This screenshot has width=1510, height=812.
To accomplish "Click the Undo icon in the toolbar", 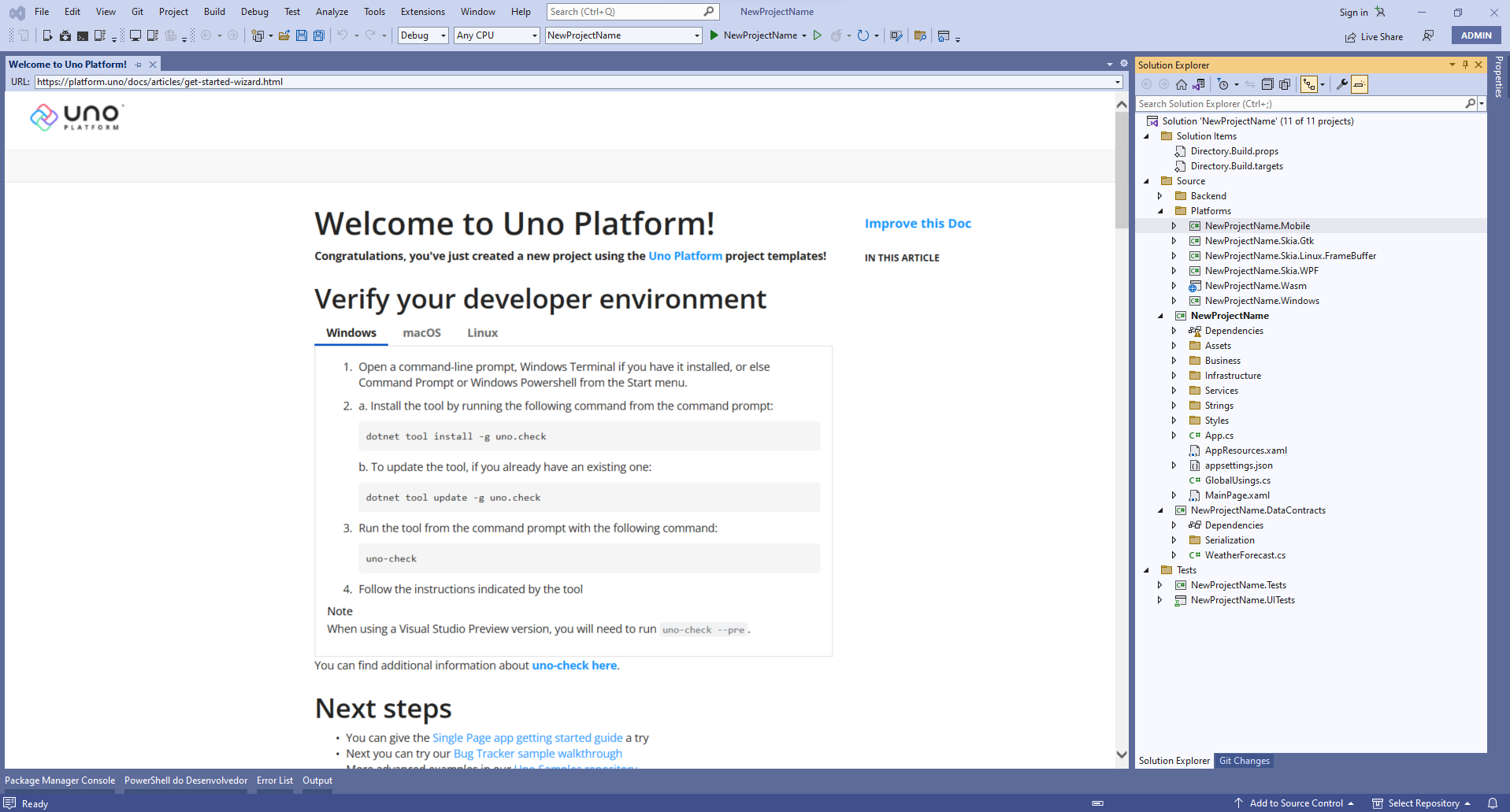I will click(344, 35).
